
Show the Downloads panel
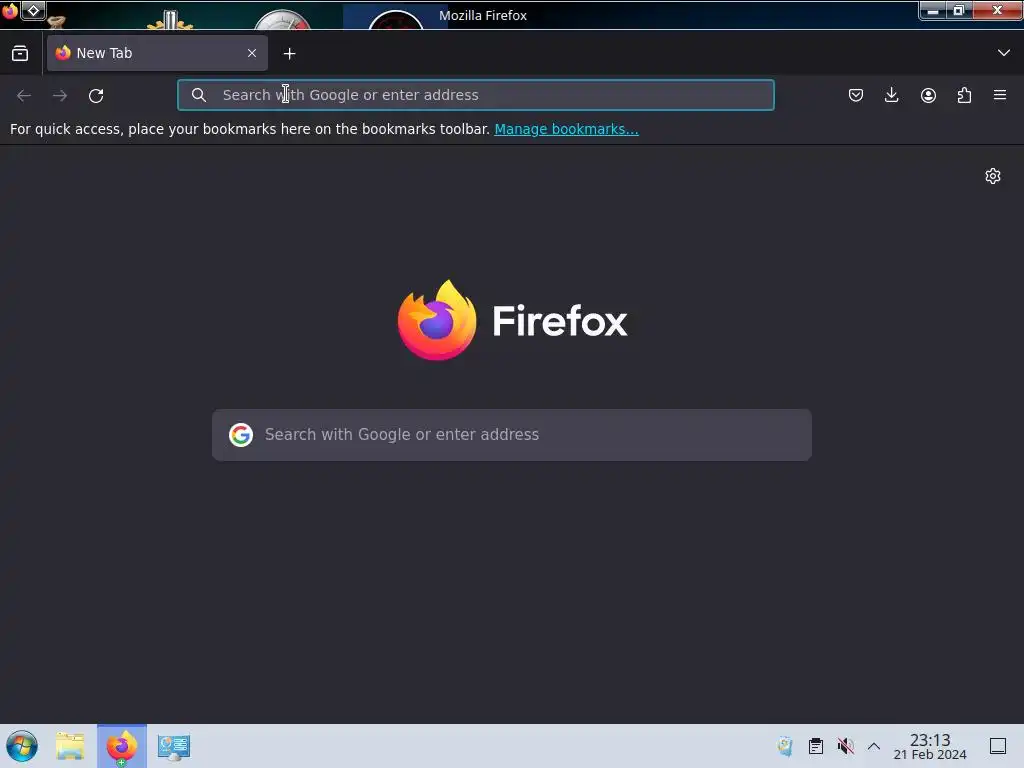pyautogui.click(x=891, y=95)
